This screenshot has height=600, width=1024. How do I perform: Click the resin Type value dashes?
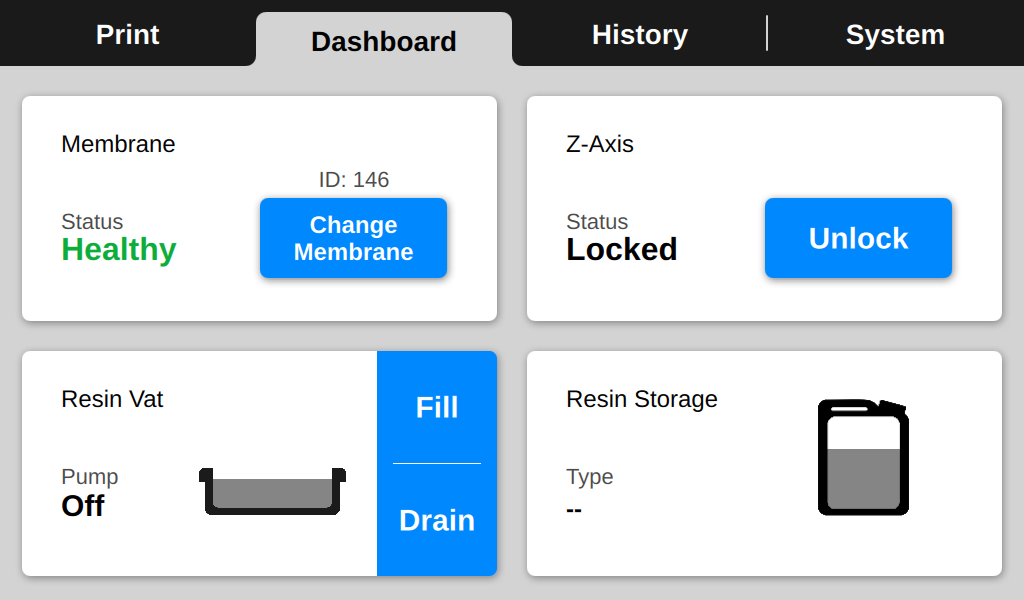point(574,509)
